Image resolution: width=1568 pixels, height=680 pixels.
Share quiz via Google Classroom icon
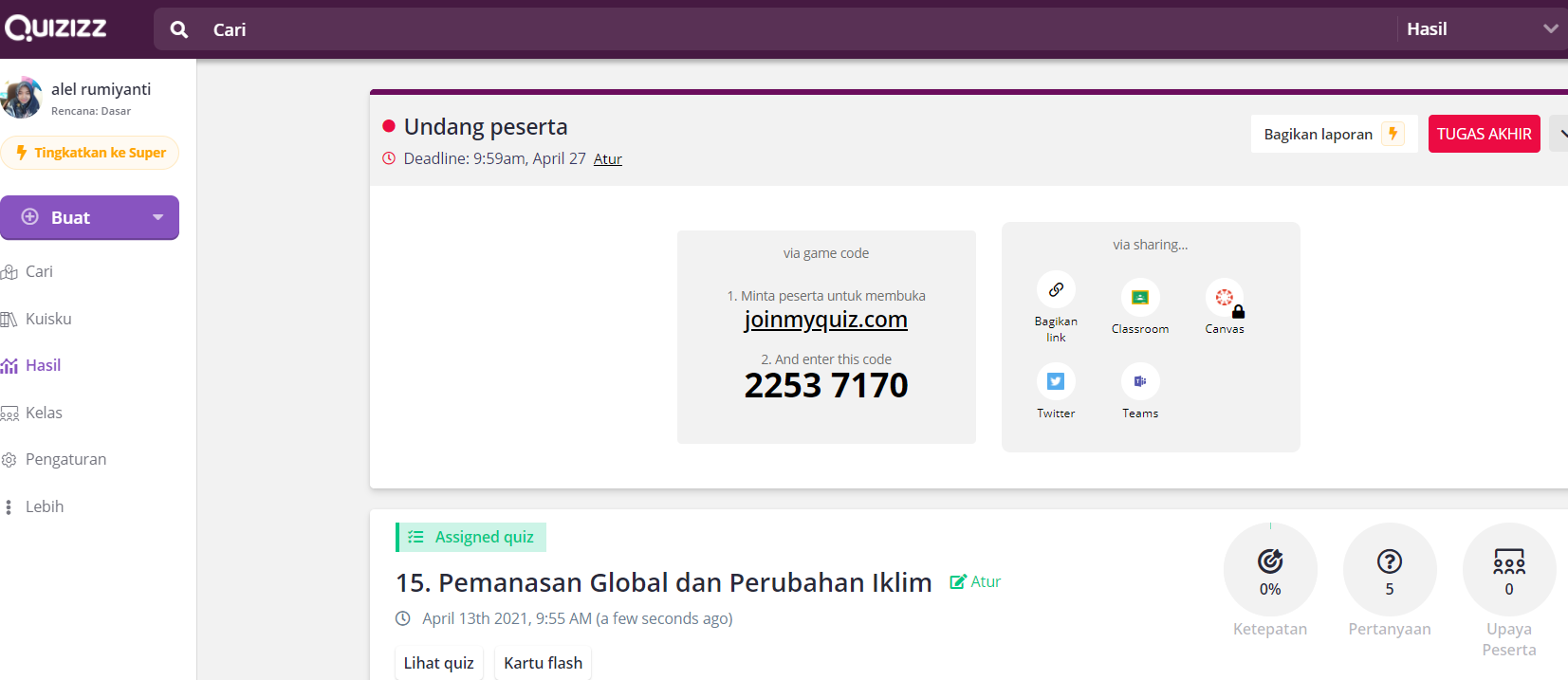[x=1139, y=298]
